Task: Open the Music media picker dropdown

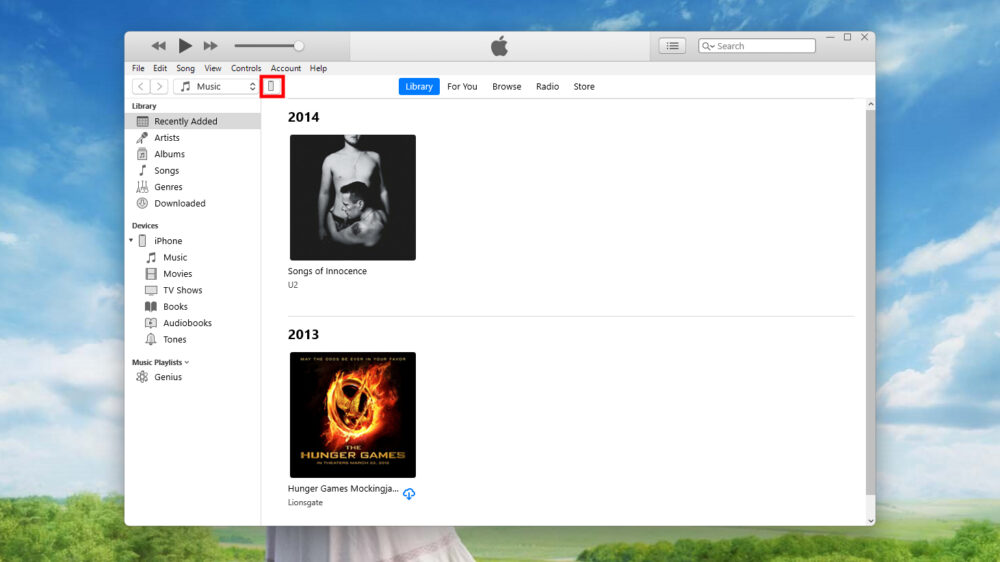Action: tap(216, 86)
